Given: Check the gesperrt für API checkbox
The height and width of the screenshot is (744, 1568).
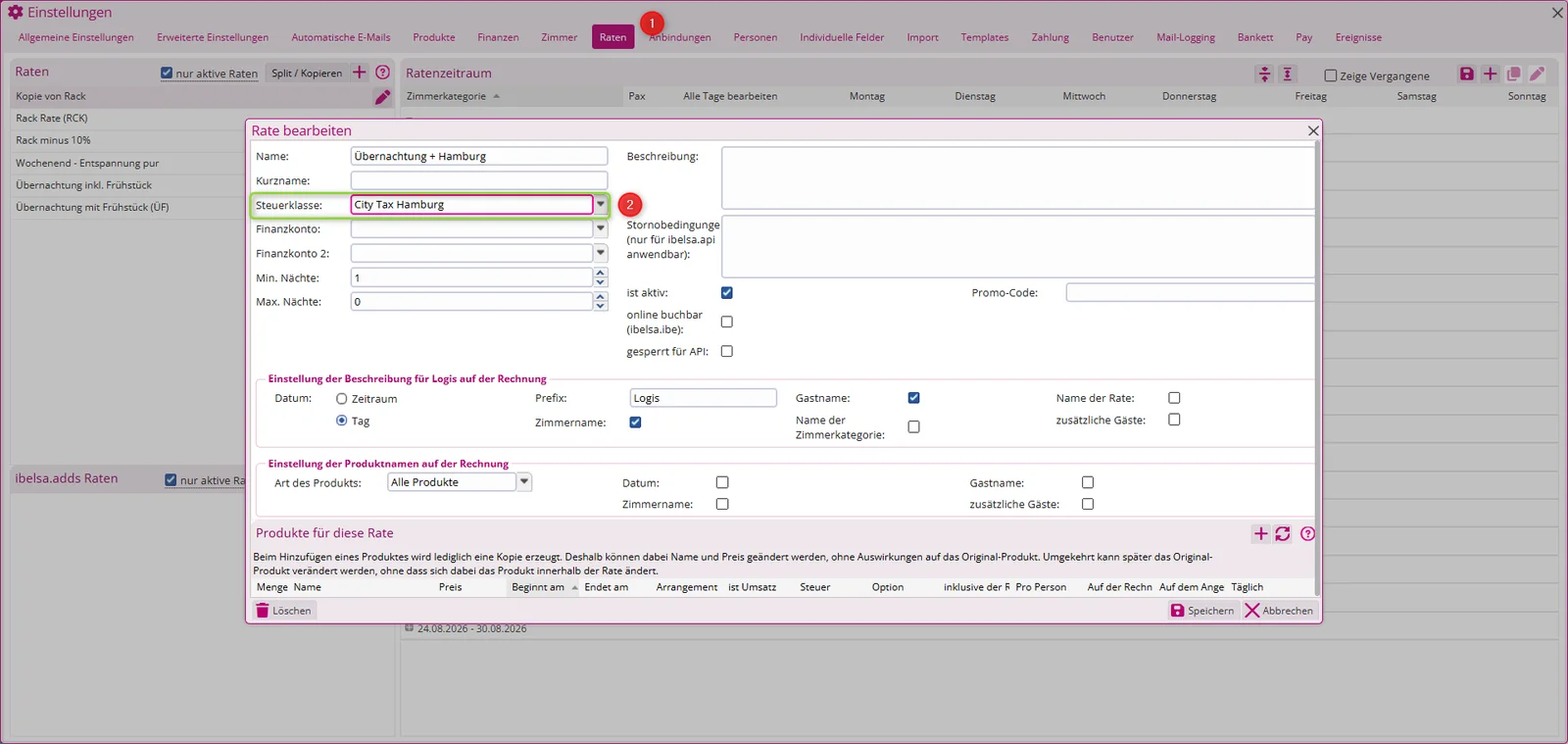Looking at the screenshot, I should point(726,351).
